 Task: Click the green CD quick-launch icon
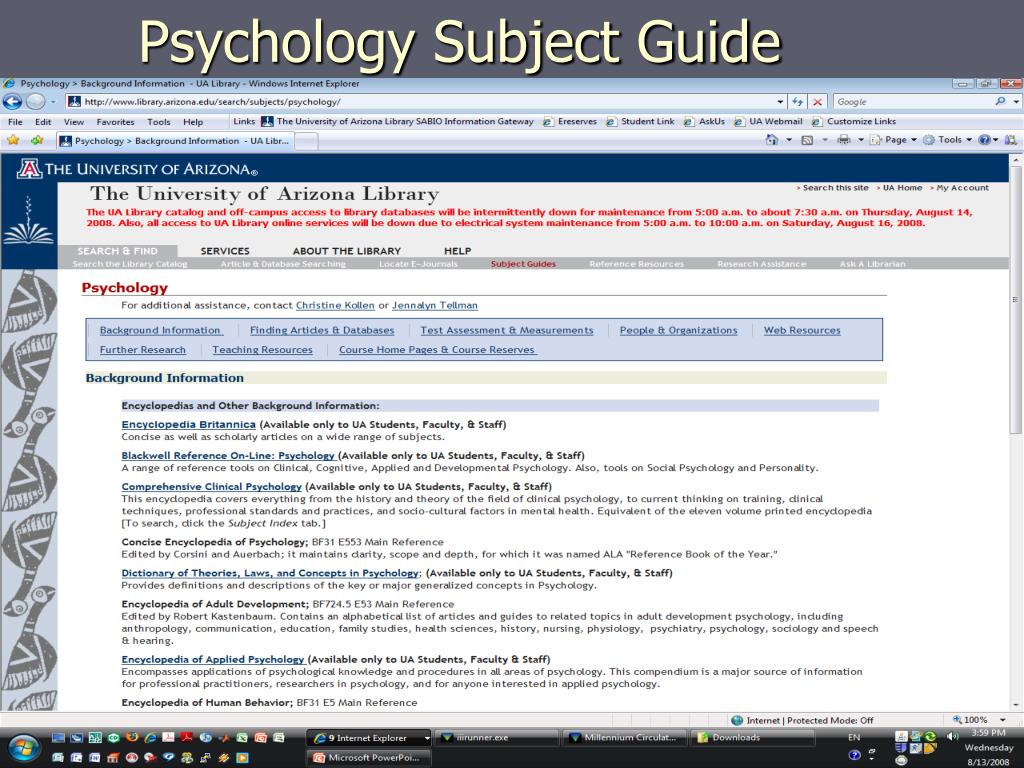(x=113, y=737)
